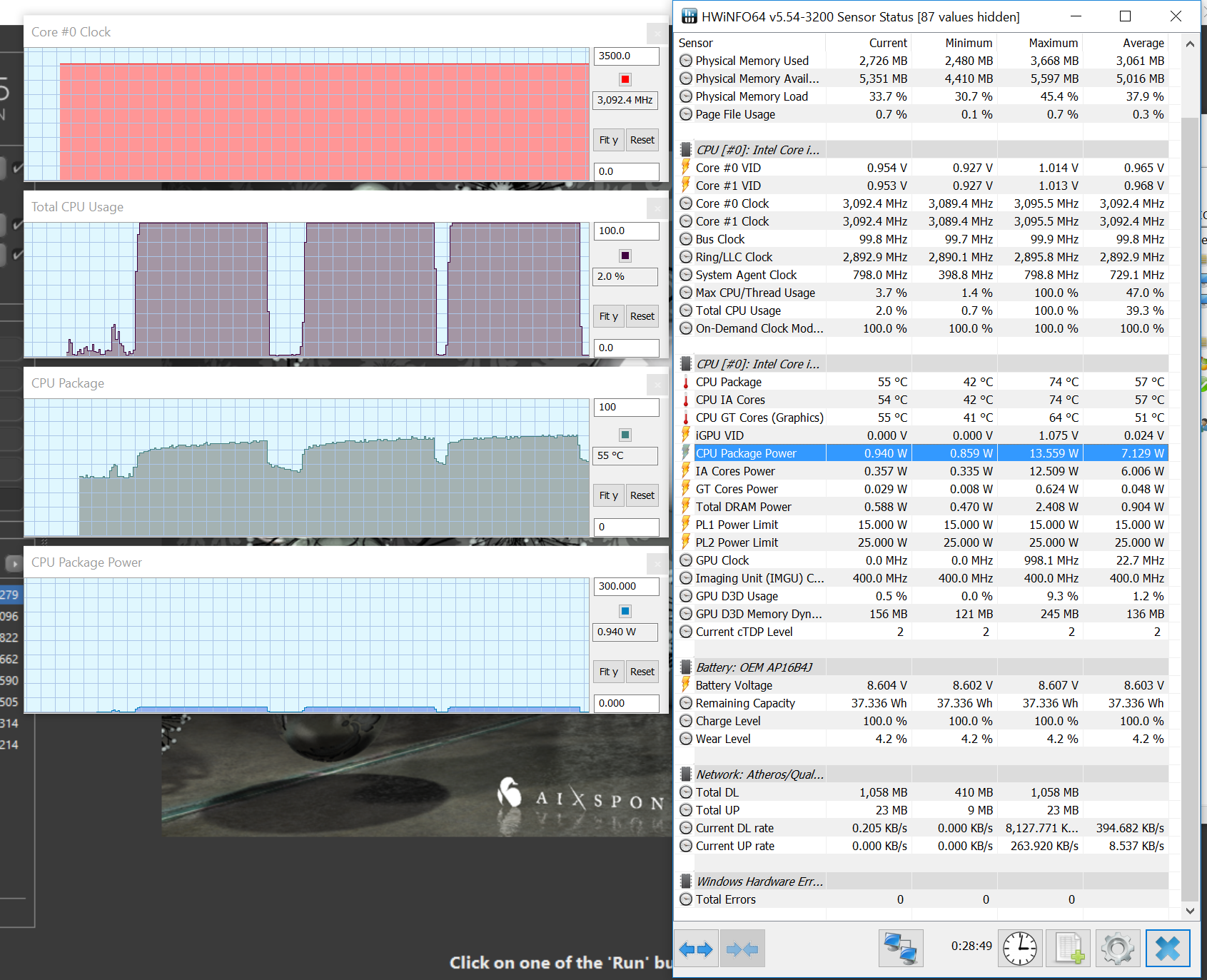This screenshot has height=980, width=1207.
Task: Pick the blue color swatch for CPU Package Power
Action: (x=625, y=611)
